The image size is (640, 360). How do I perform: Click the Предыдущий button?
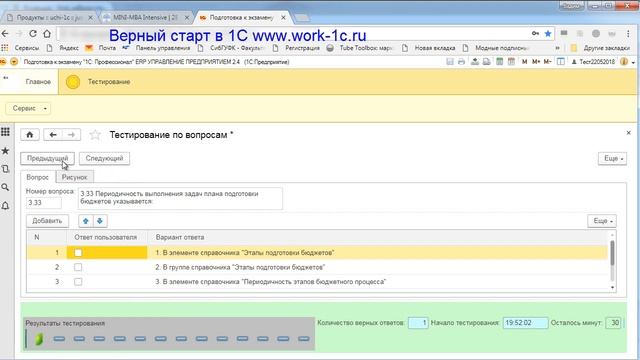point(47,158)
